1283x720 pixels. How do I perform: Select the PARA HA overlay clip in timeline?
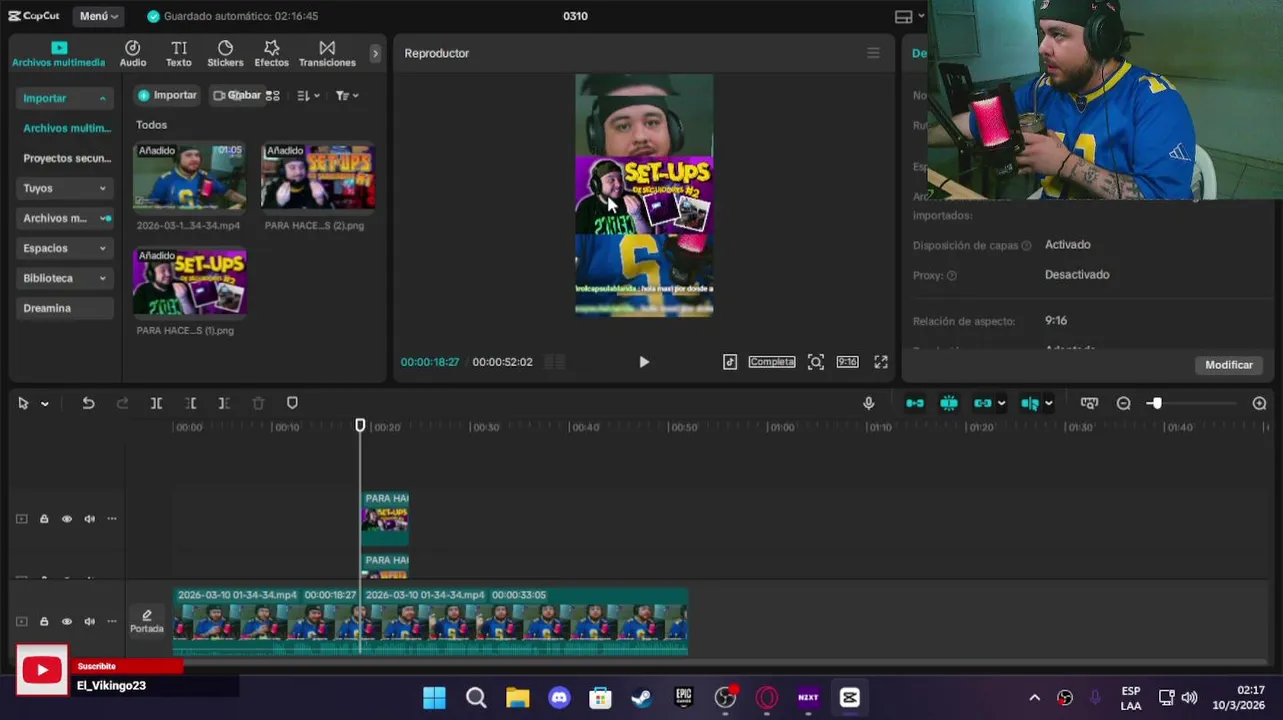pos(385,518)
